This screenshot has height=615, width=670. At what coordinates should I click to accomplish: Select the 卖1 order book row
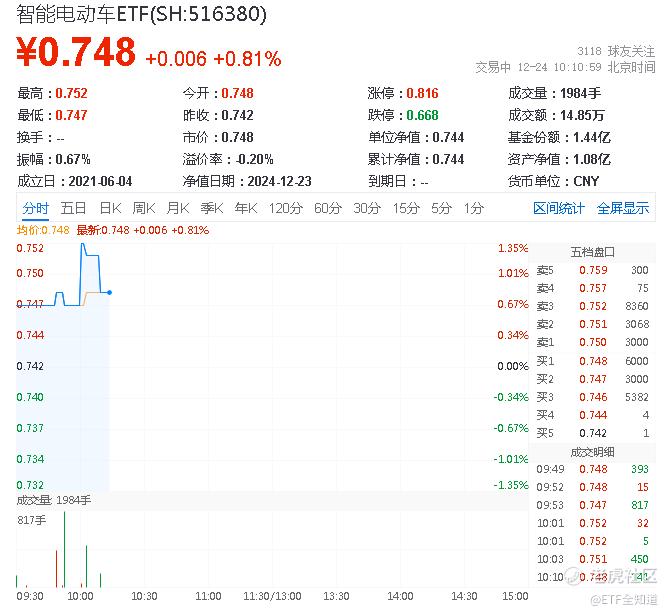pyautogui.click(x=592, y=342)
